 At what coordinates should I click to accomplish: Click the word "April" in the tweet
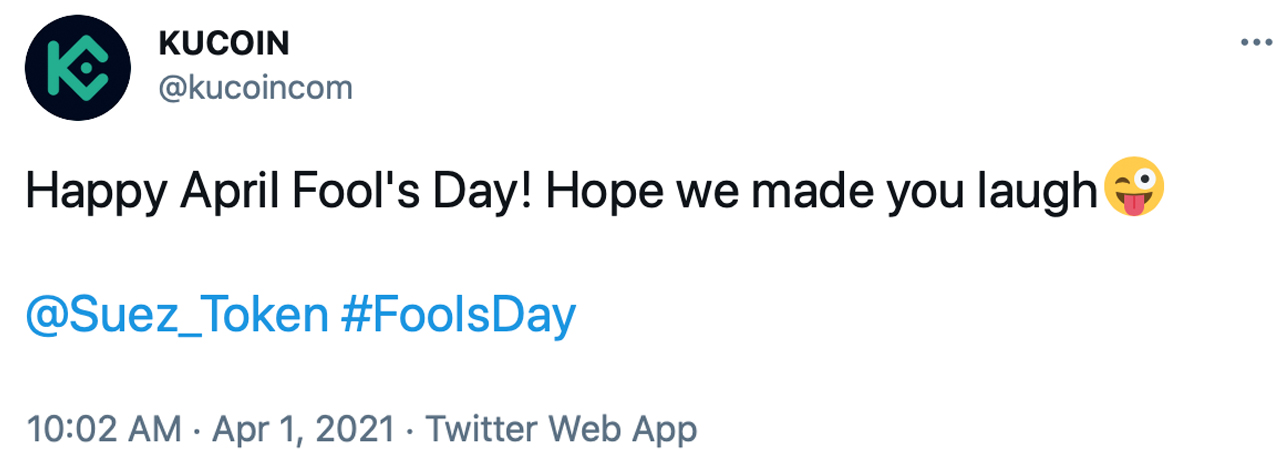pos(213,192)
